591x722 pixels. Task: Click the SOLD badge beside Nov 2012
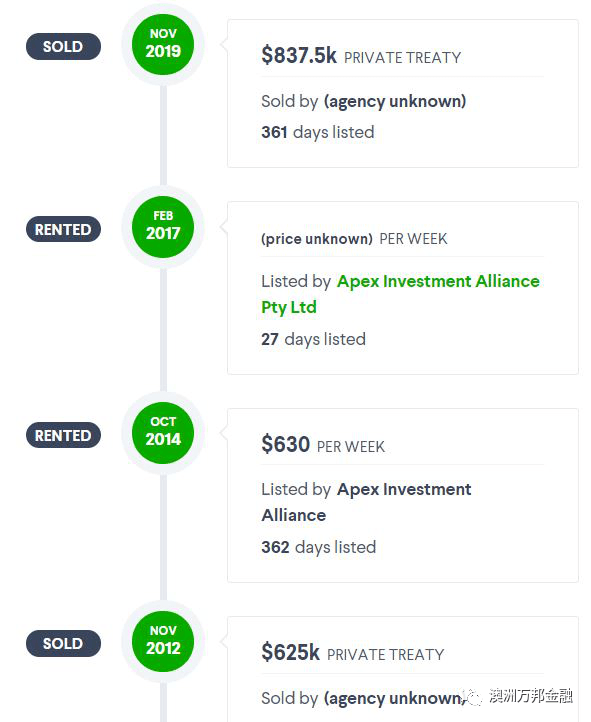[x=63, y=643]
